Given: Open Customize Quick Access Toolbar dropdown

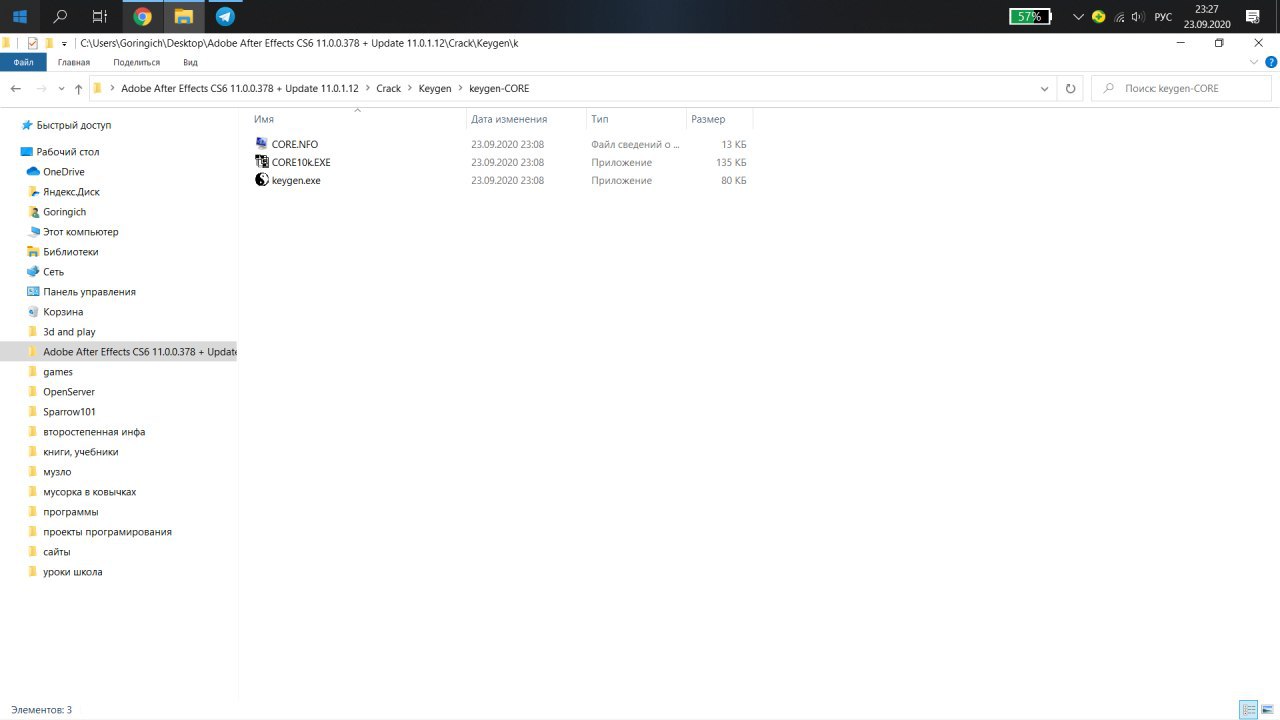Looking at the screenshot, I should click(x=64, y=44).
